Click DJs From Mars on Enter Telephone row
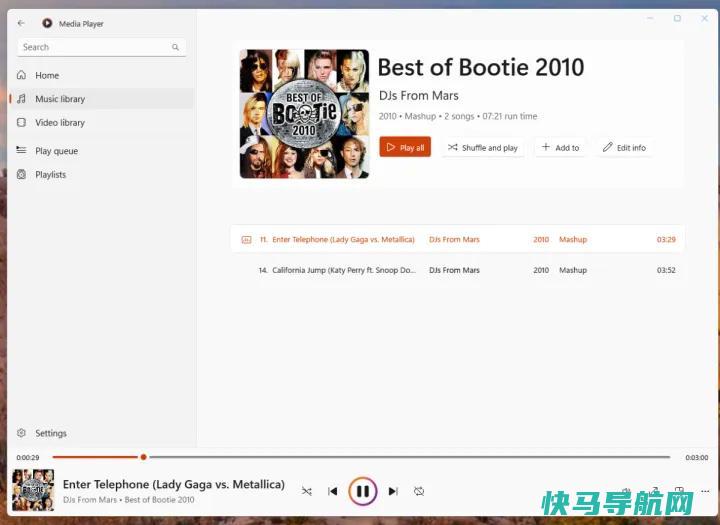The width and height of the screenshot is (720, 525). pos(454,239)
